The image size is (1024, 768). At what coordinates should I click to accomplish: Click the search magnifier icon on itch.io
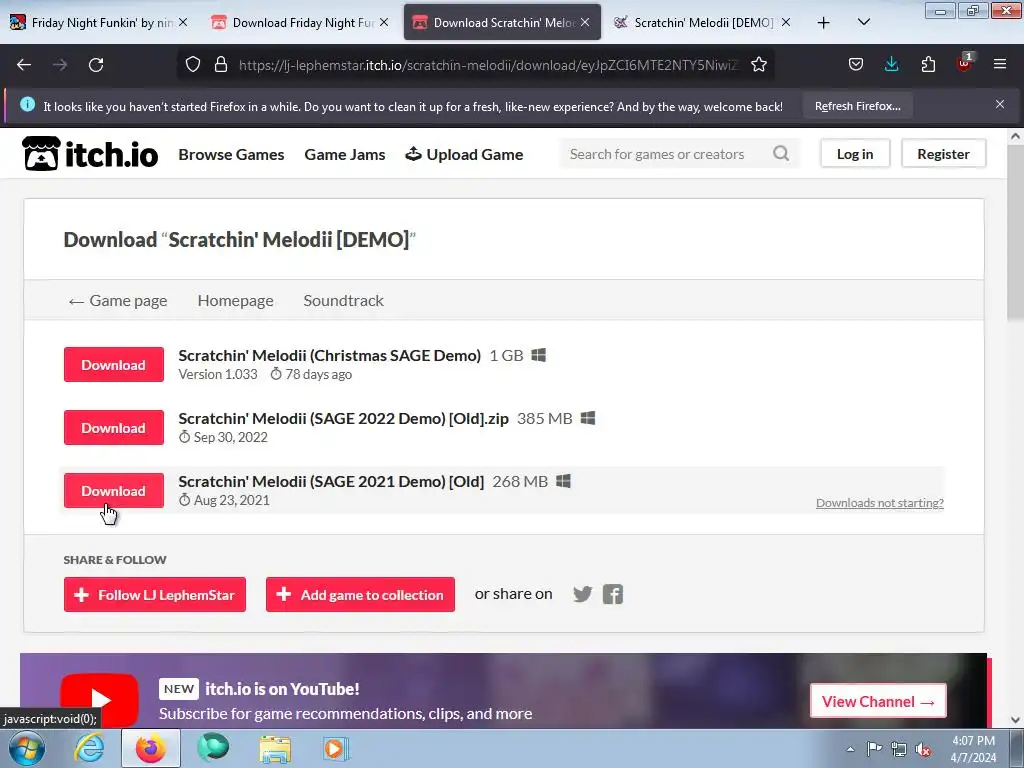tap(781, 154)
